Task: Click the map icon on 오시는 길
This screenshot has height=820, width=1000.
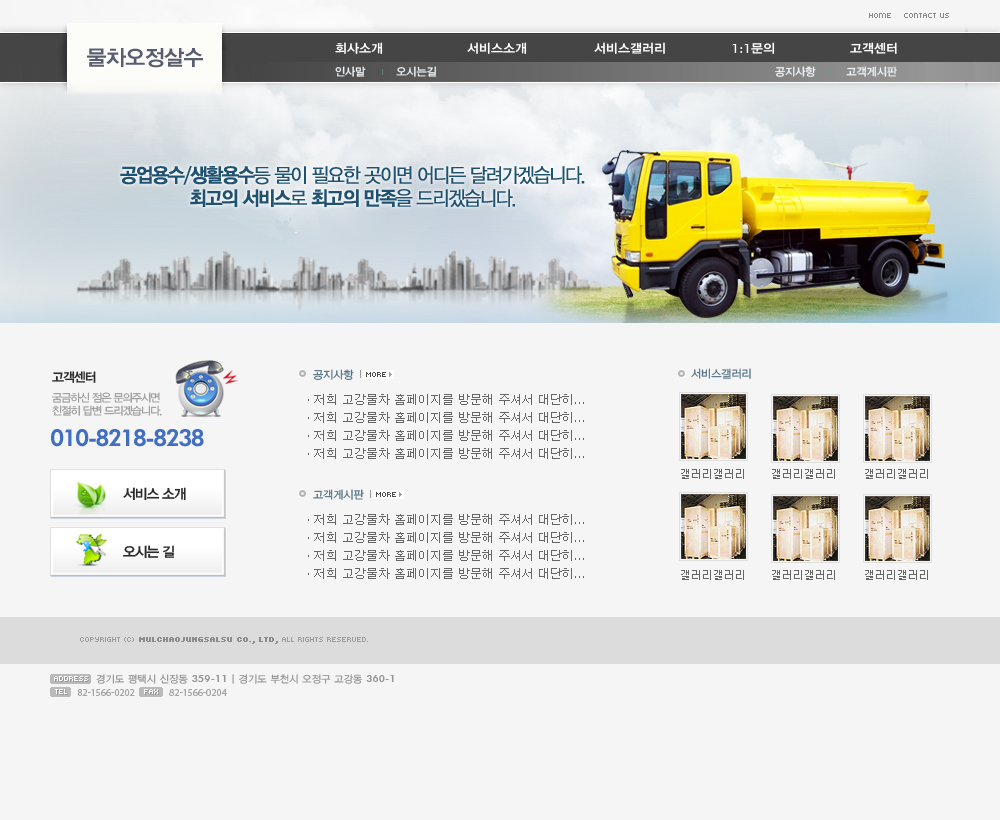Action: point(91,551)
